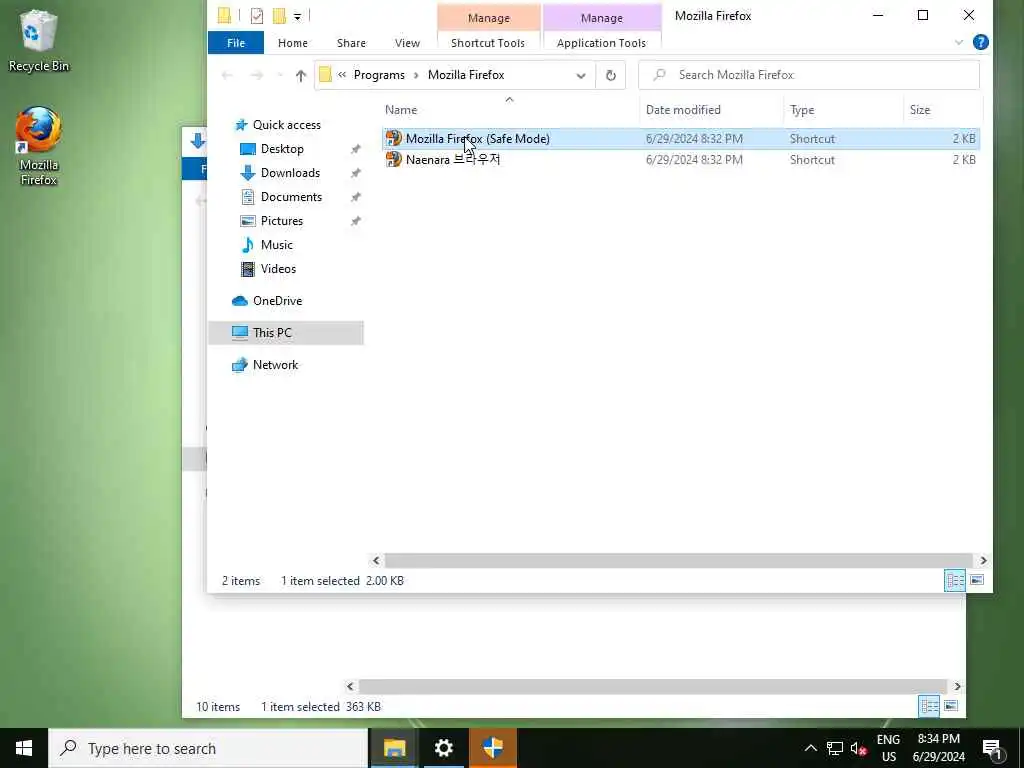The width and height of the screenshot is (1024, 768).
Task: Switch front window to Large icons view
Action: (x=977, y=580)
